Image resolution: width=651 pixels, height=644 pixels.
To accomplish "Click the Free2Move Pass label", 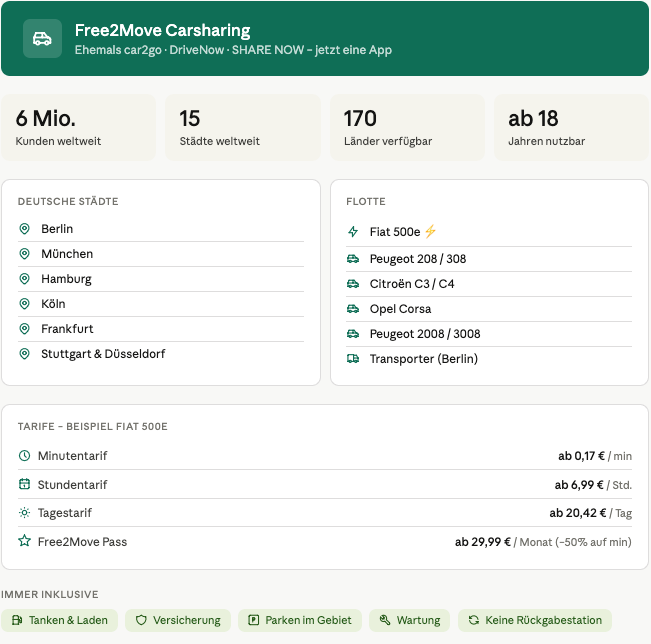I will pos(82,542).
